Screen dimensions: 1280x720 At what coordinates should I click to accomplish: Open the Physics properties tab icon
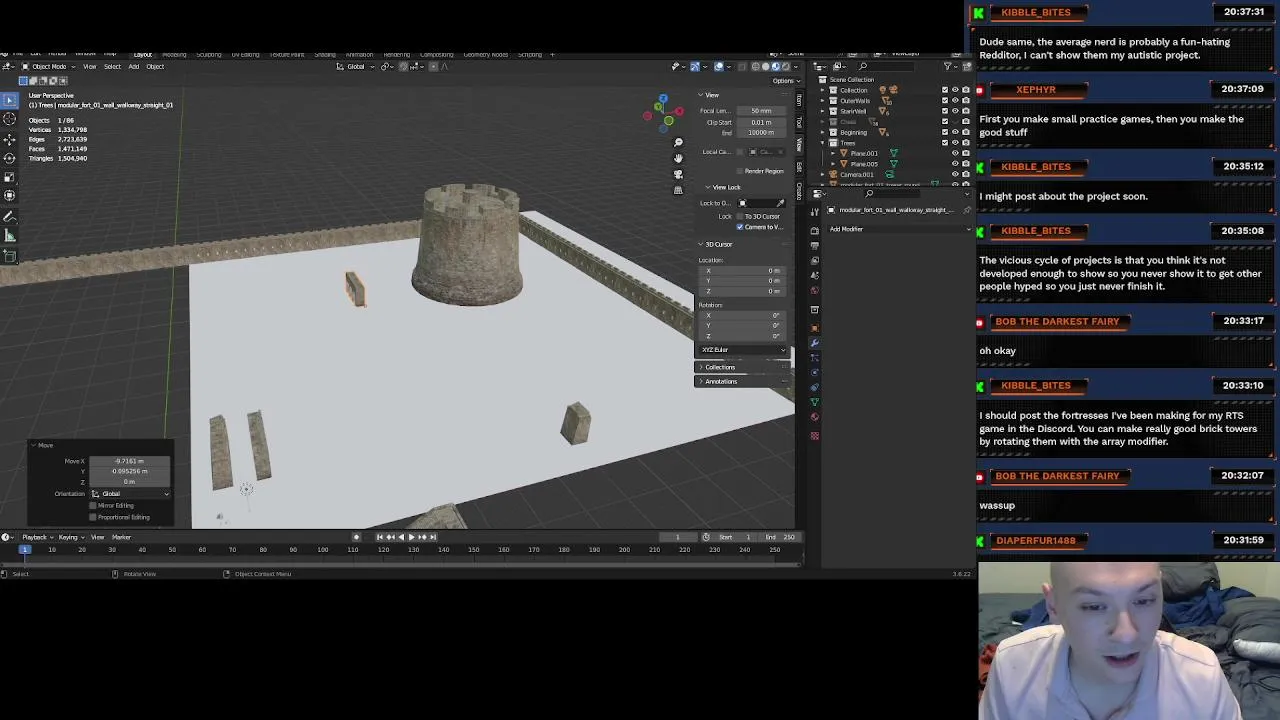coord(815,372)
